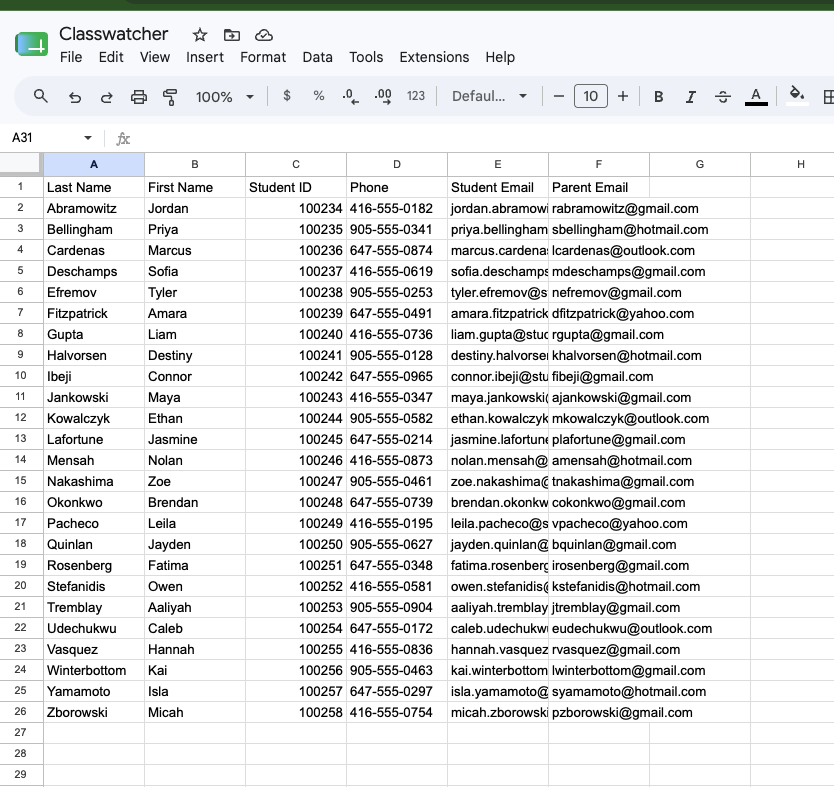Decrease font size with minus button
Viewport: 834px width, 787px height.
coord(558,96)
